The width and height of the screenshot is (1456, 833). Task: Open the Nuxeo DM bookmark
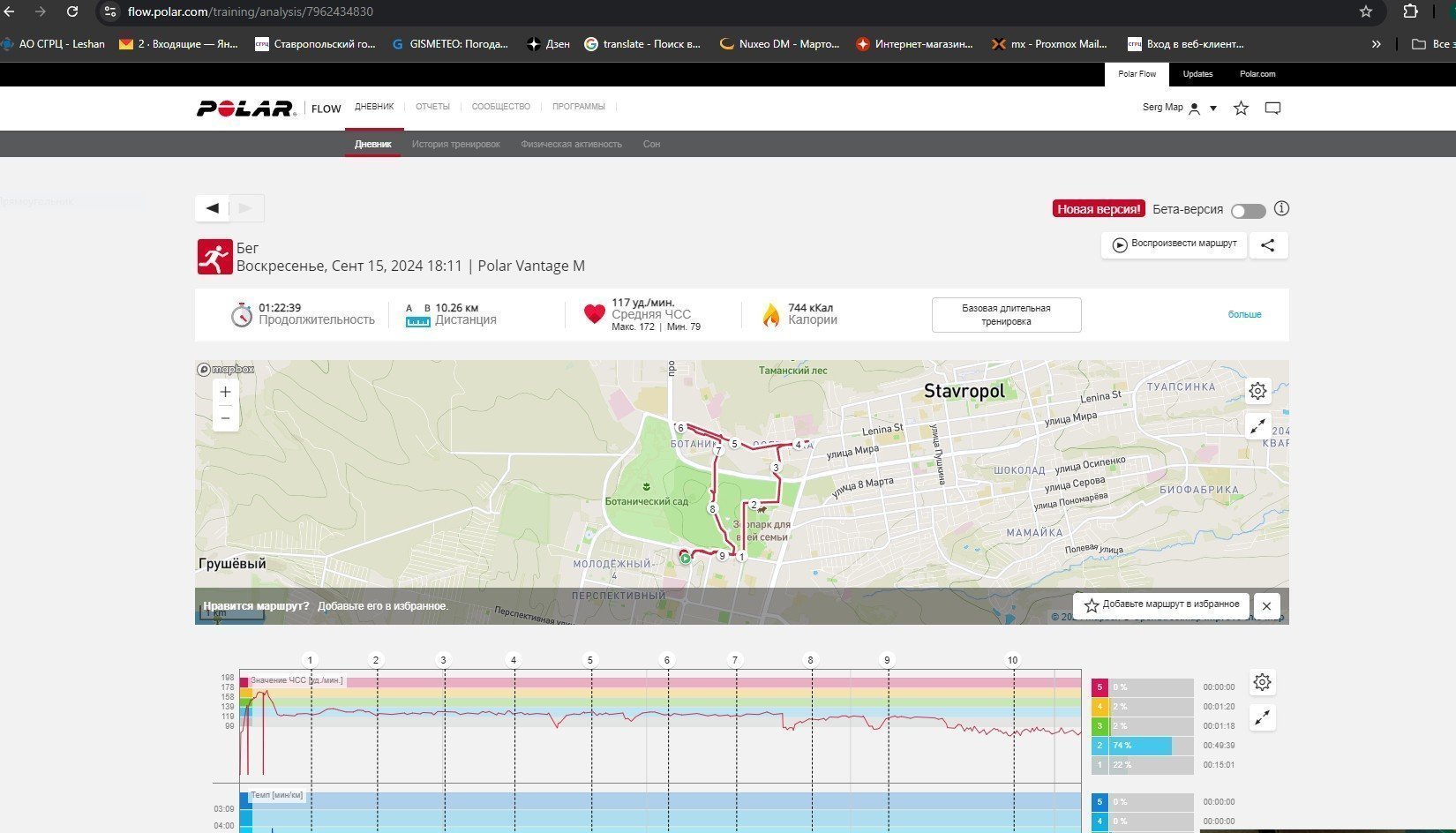(x=779, y=43)
